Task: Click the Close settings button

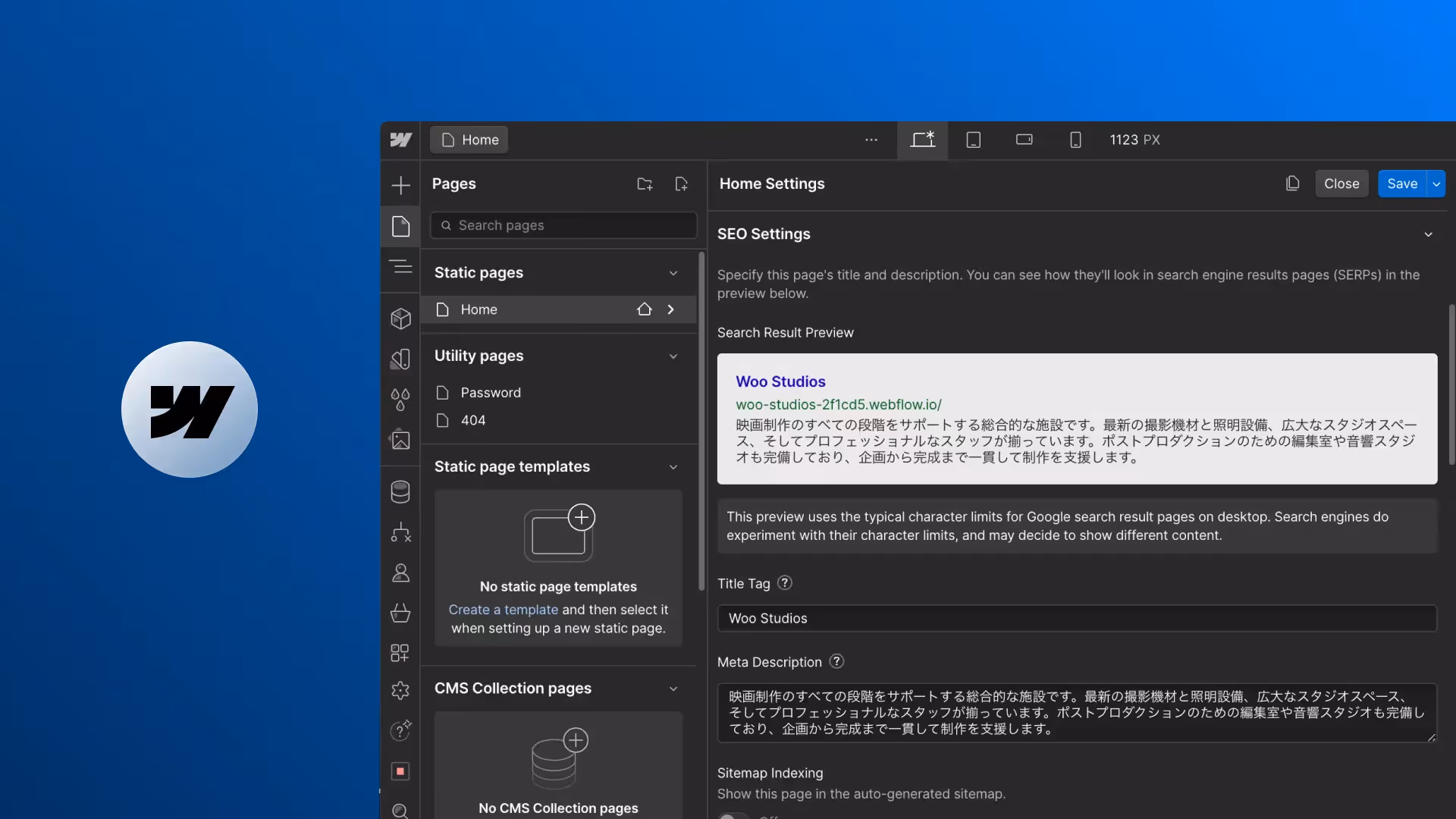Action: click(x=1341, y=184)
